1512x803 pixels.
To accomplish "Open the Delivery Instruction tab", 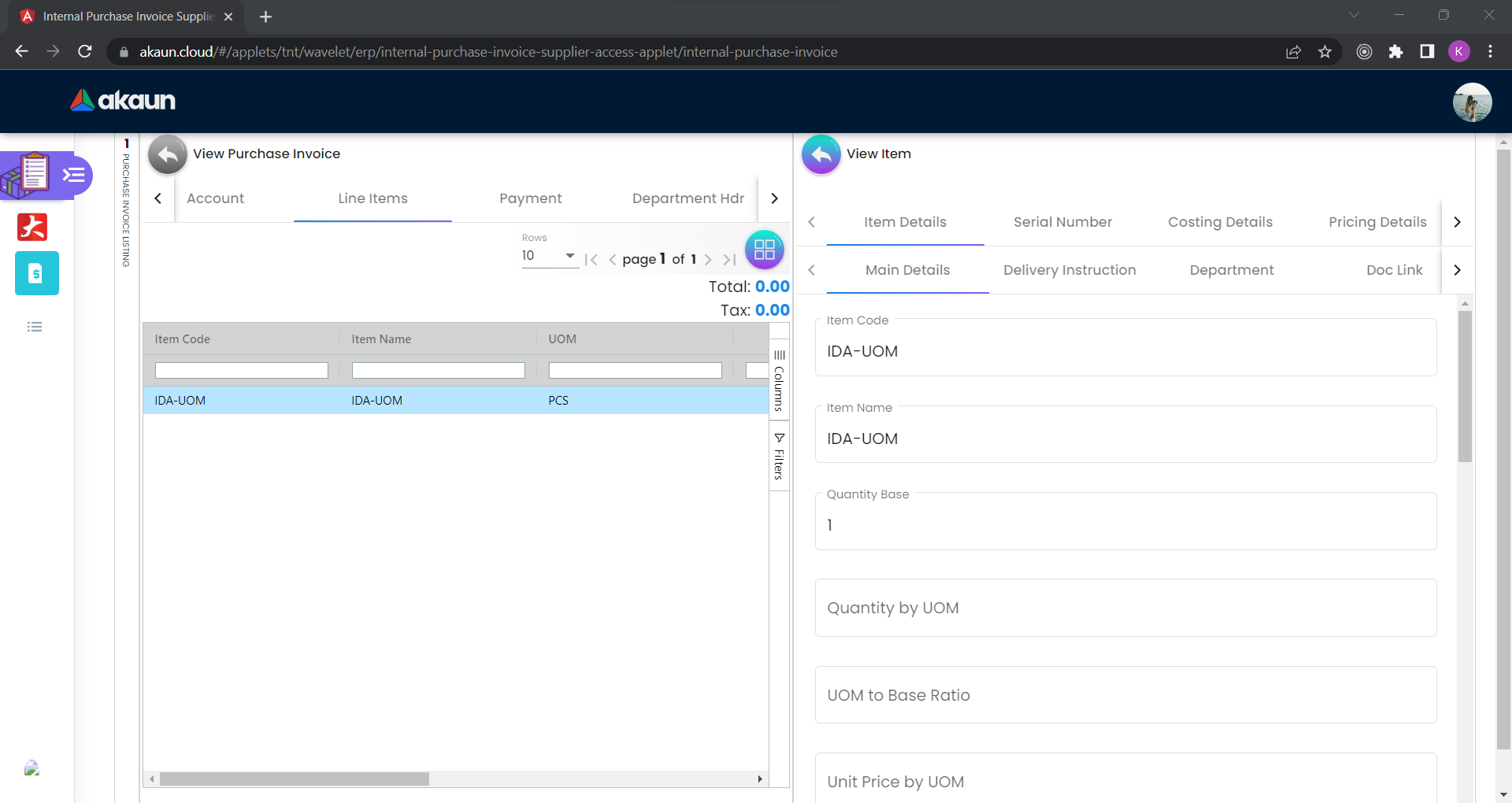I will 1069,270.
